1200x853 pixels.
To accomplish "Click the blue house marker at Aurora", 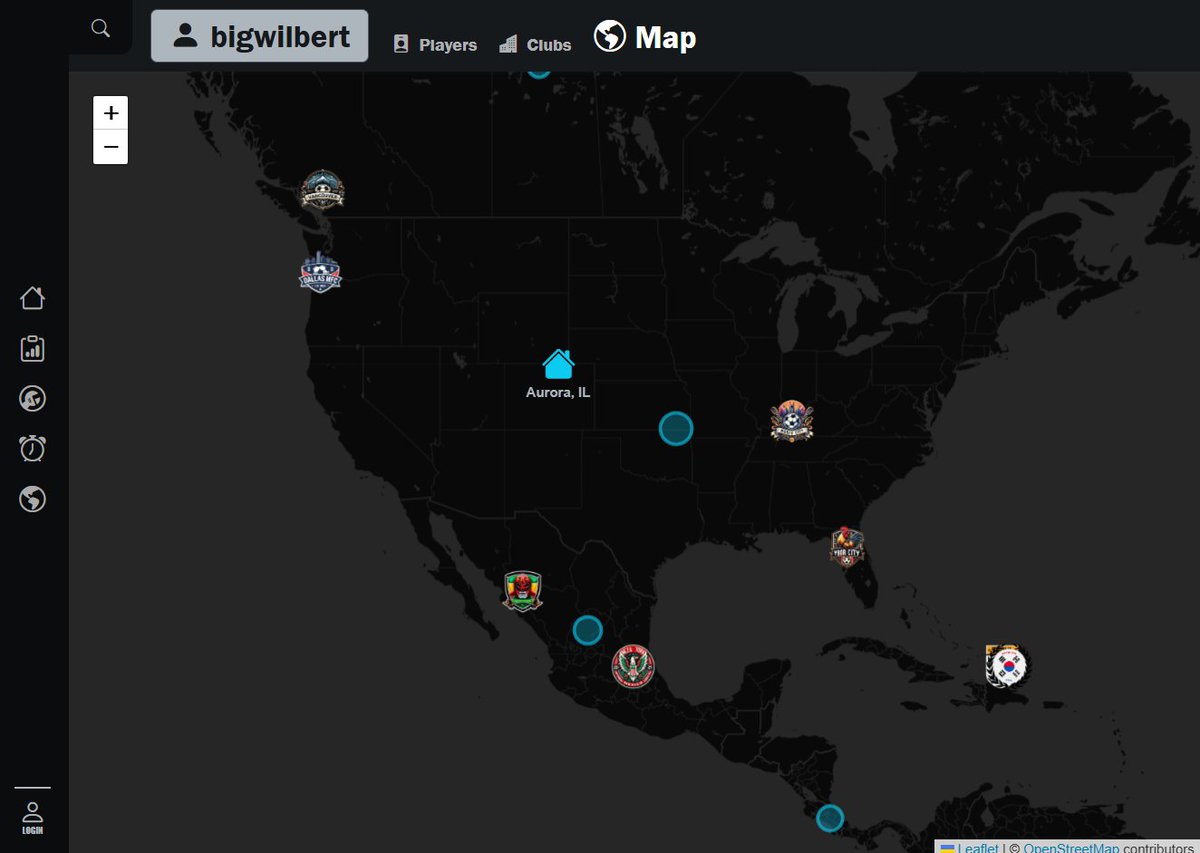I will pyautogui.click(x=558, y=364).
